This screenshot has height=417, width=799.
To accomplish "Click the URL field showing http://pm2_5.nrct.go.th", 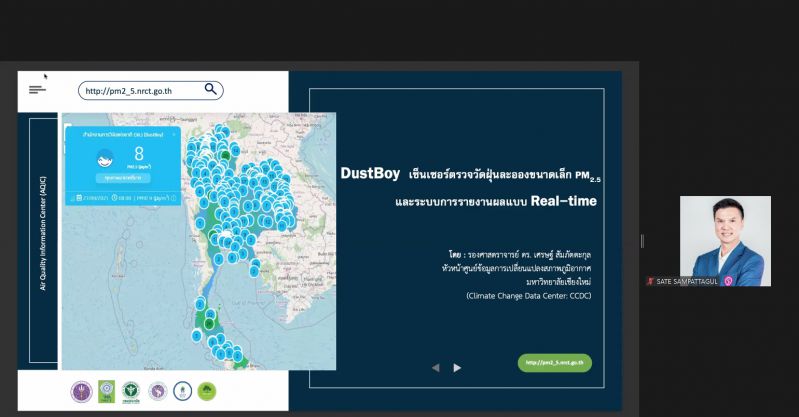I will click(140, 90).
